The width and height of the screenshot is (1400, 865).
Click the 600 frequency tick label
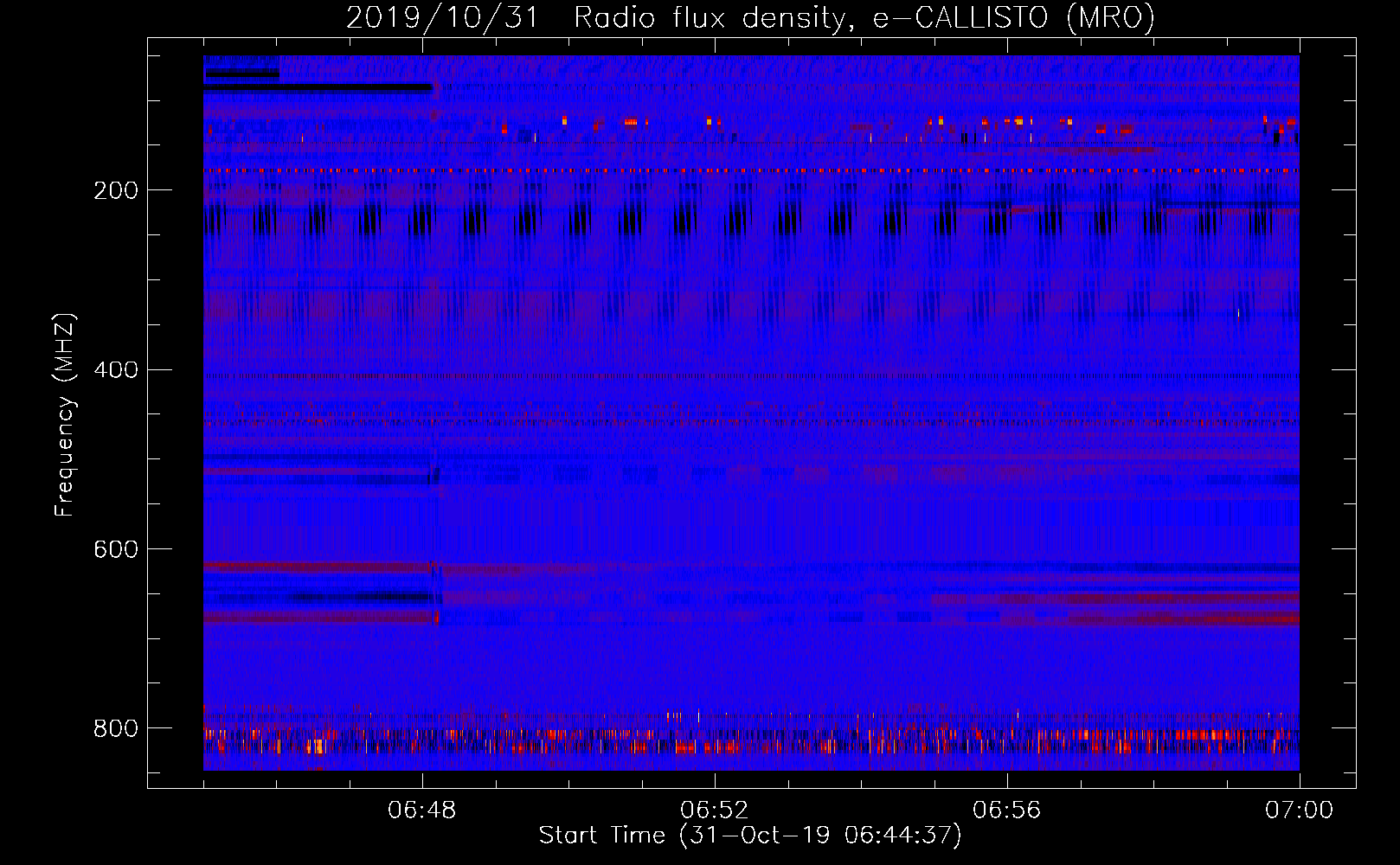(116, 549)
